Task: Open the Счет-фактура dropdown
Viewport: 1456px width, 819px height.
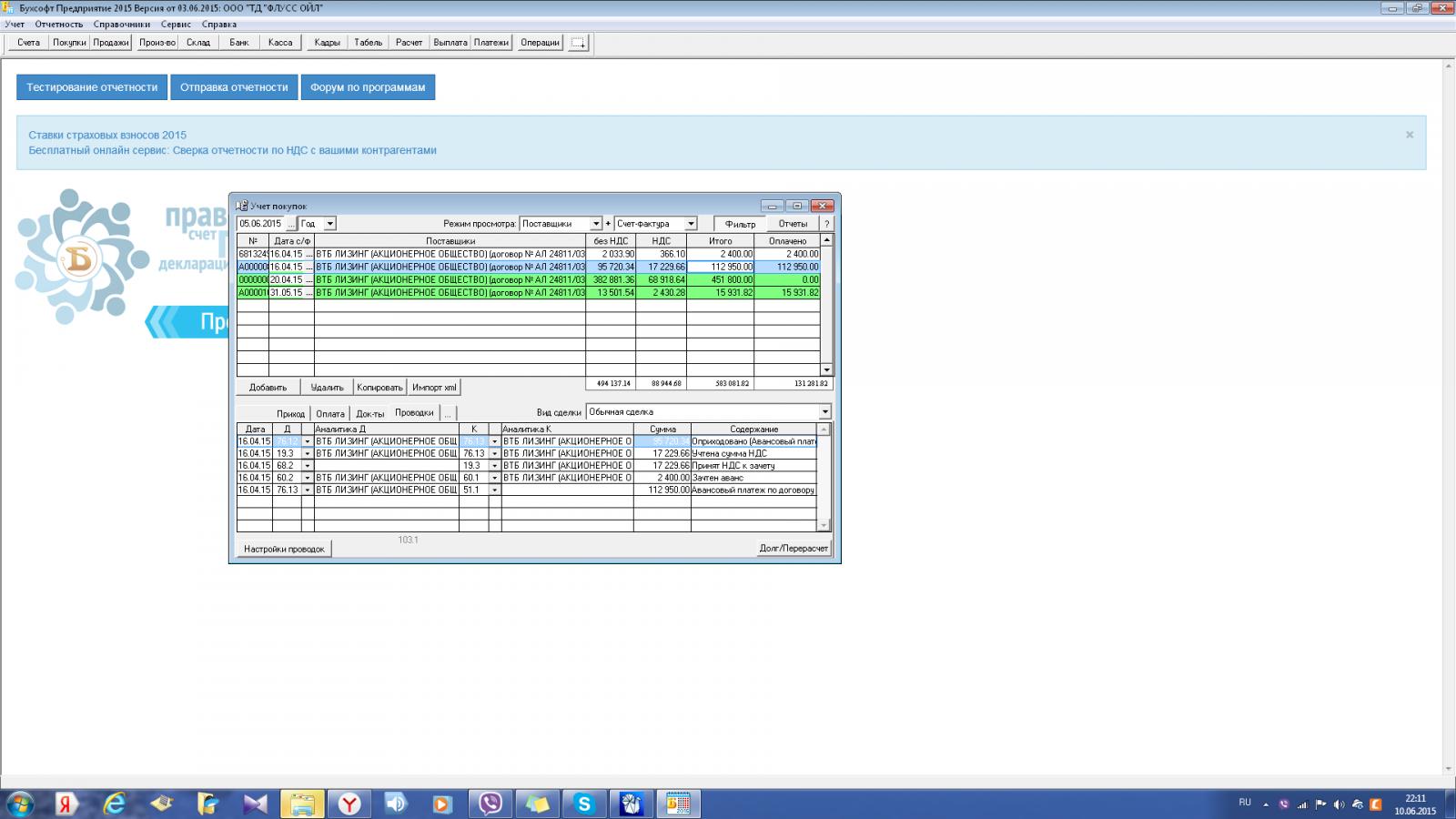Action: pyautogui.click(x=691, y=224)
